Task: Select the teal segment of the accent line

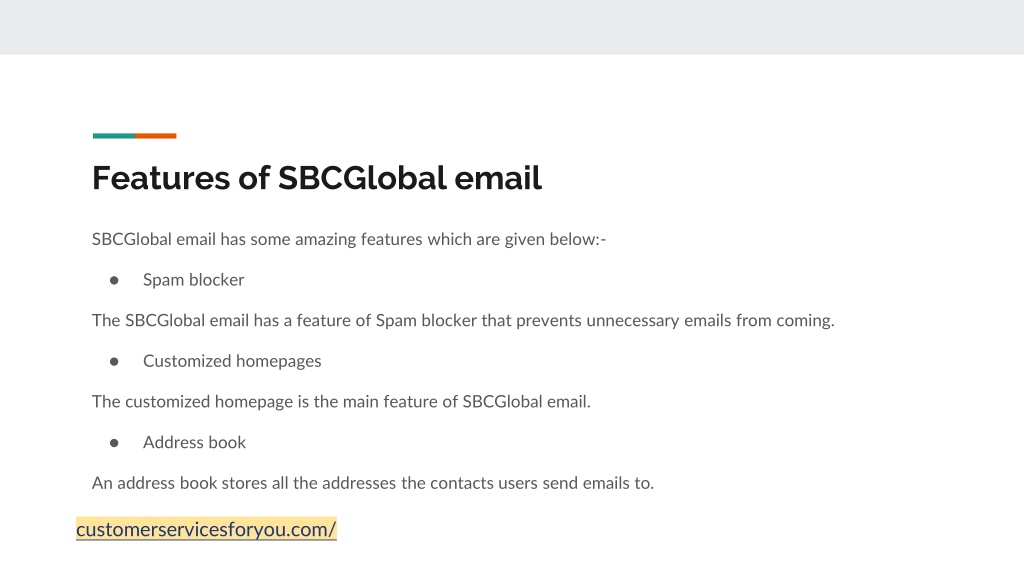Action: coord(114,136)
